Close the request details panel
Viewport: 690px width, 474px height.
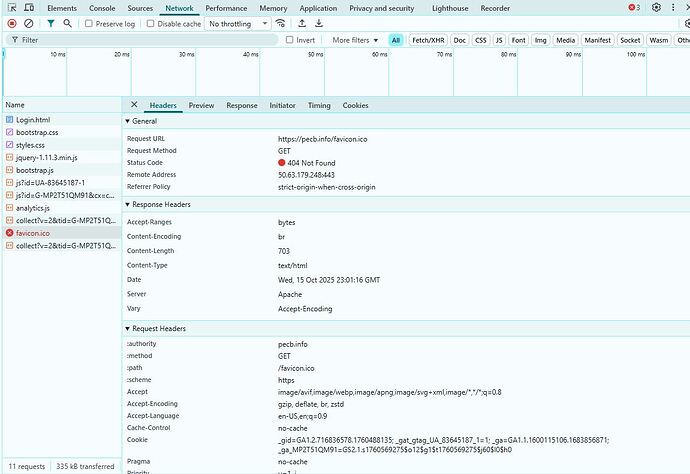(134, 105)
